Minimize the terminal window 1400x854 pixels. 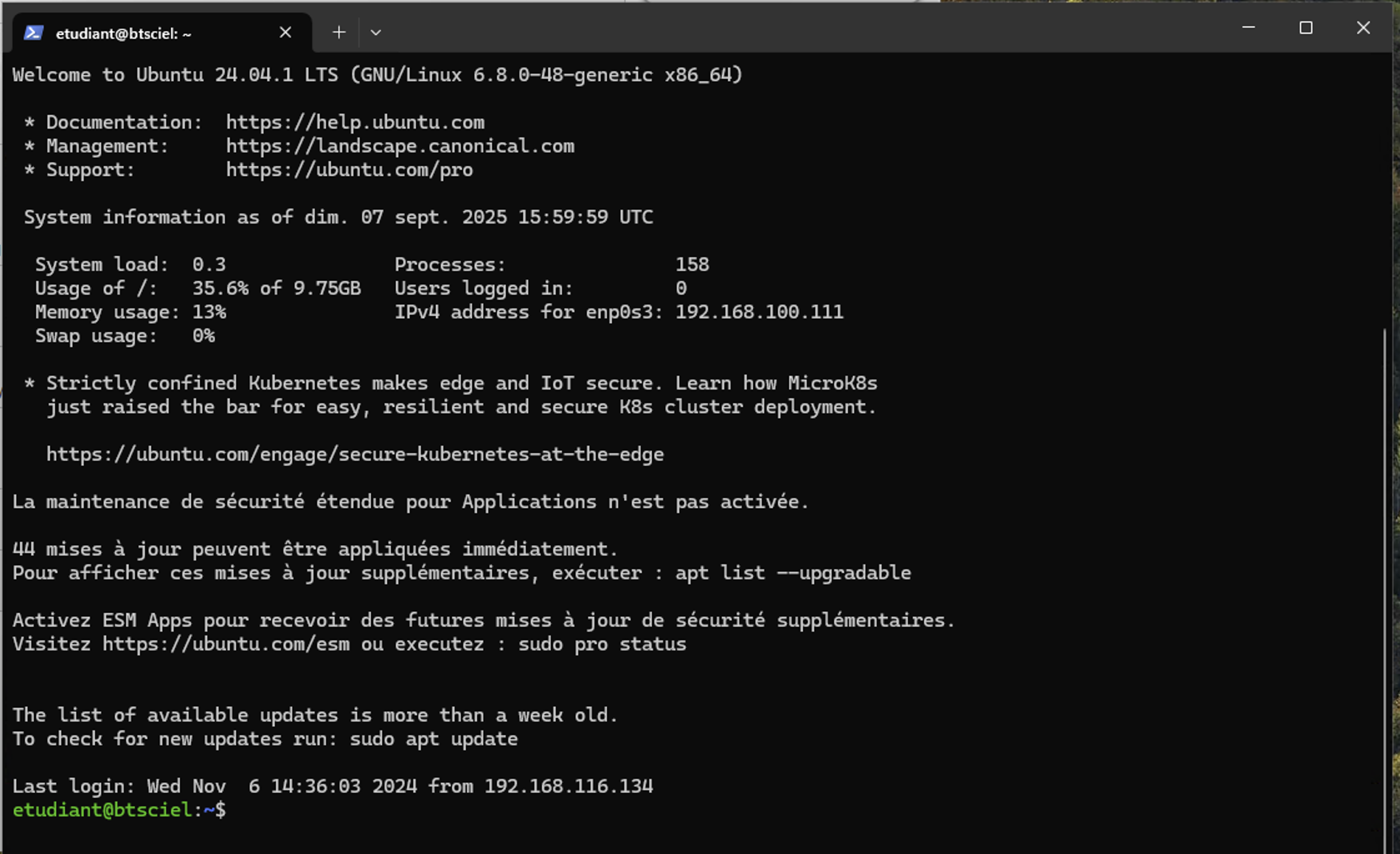[1248, 28]
